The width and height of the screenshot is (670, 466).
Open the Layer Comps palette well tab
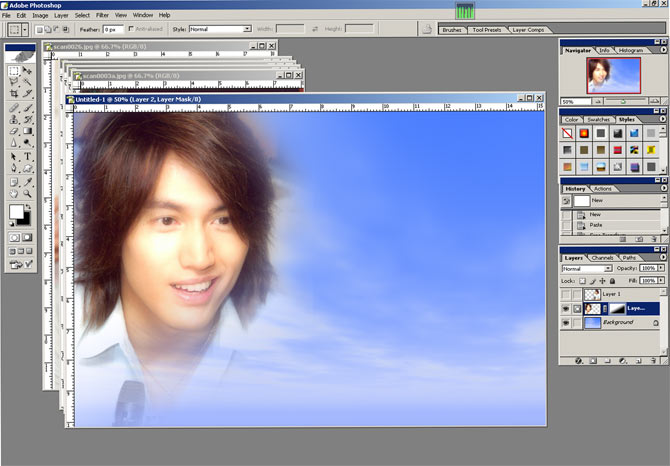pyautogui.click(x=528, y=30)
